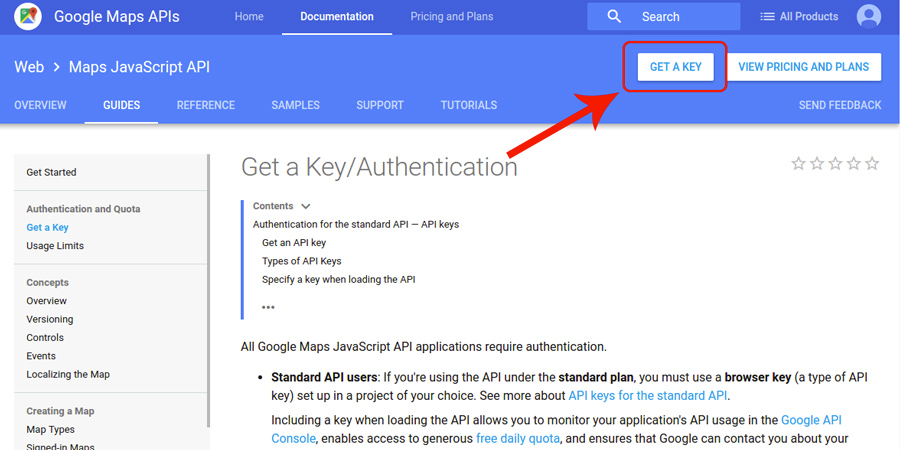Image resolution: width=900 pixels, height=450 pixels.
Task: Go to the Home tab
Action: pyautogui.click(x=249, y=17)
